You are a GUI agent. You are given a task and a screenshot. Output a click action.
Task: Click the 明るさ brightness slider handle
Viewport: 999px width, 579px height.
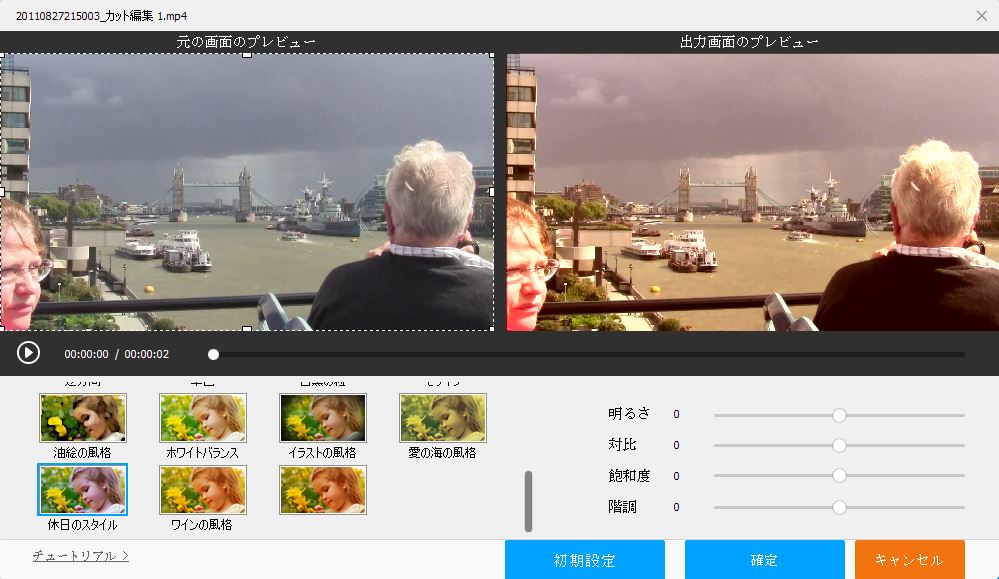click(x=839, y=415)
